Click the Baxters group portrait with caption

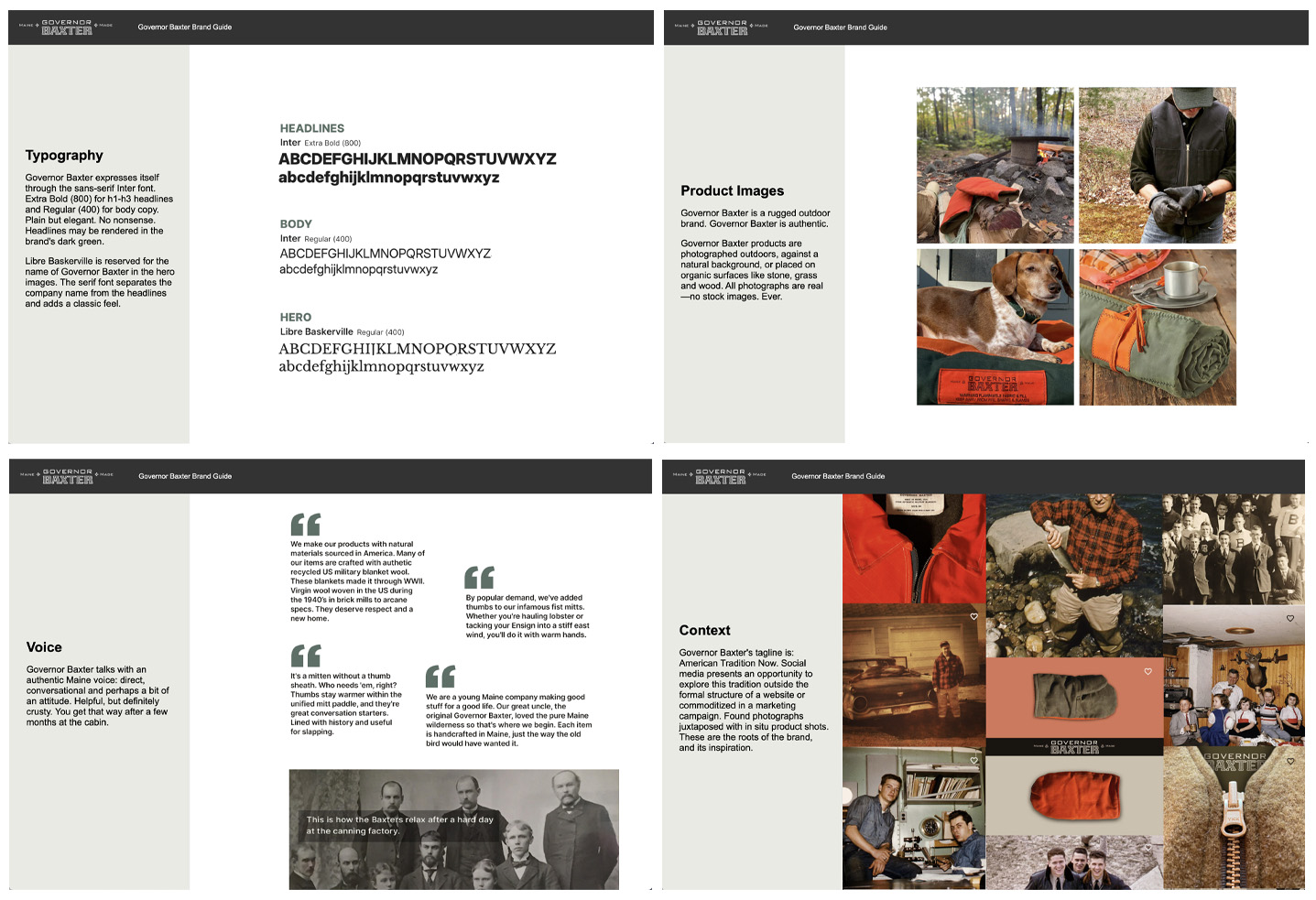(453, 829)
